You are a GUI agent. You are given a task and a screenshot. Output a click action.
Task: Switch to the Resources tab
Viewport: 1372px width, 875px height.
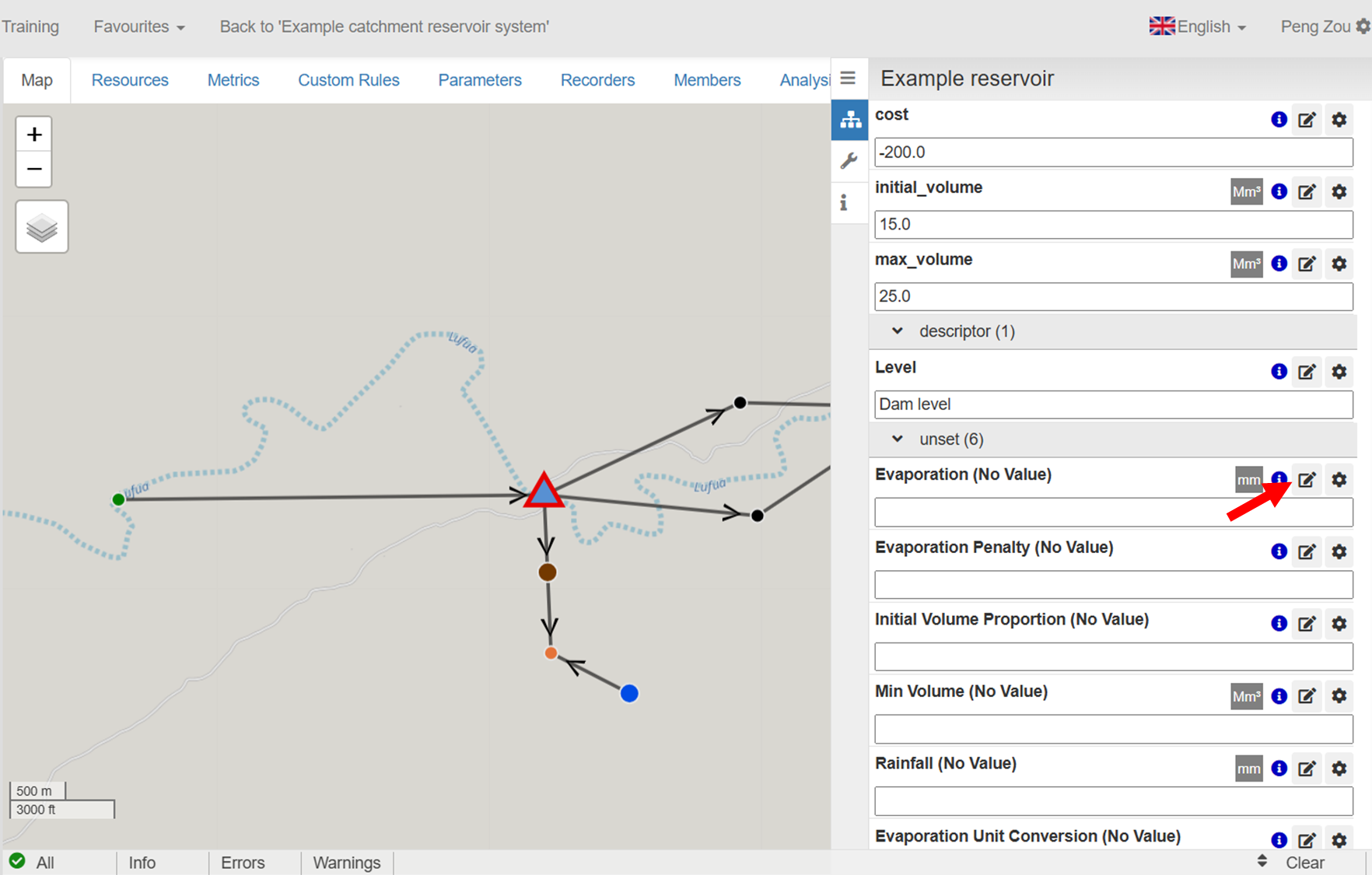coord(130,80)
